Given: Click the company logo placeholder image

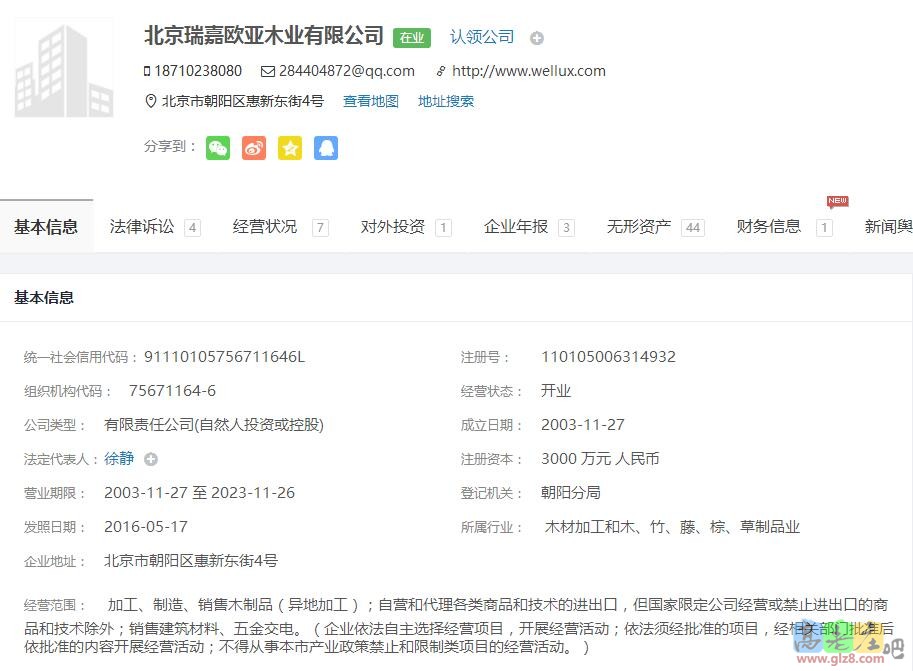Looking at the screenshot, I should pyautogui.click(x=63, y=67).
